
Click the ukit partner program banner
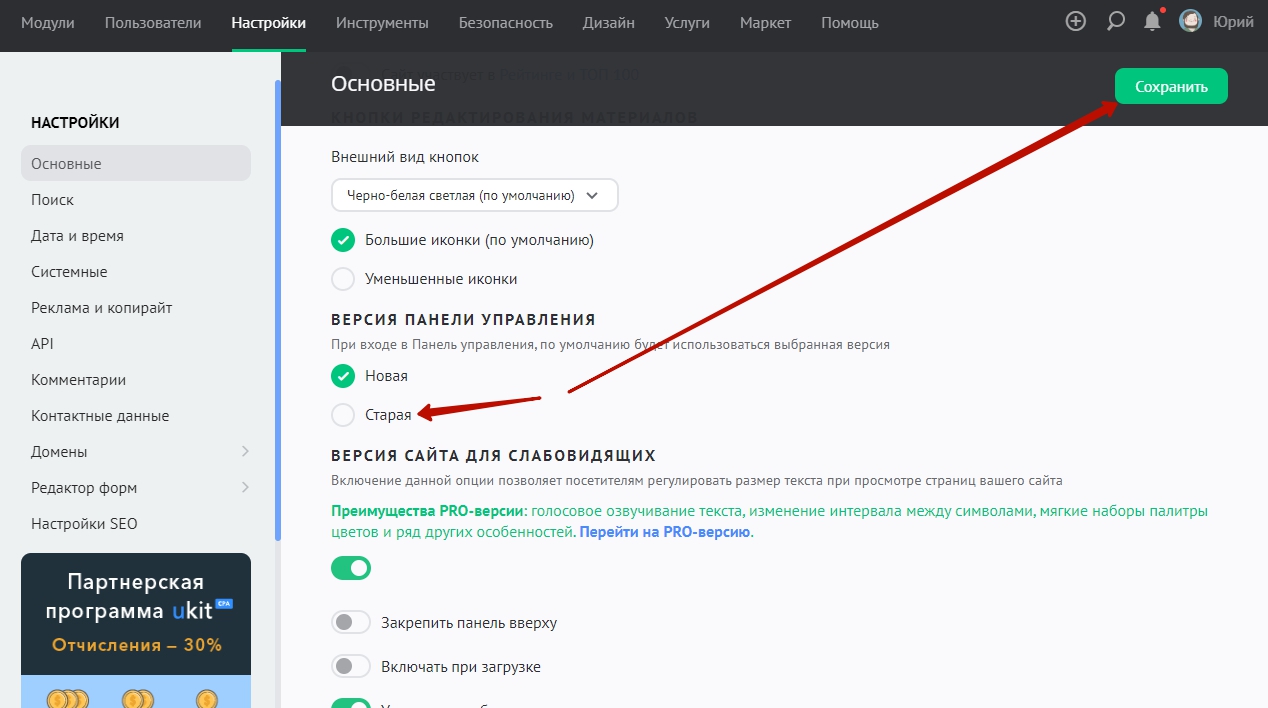(136, 612)
